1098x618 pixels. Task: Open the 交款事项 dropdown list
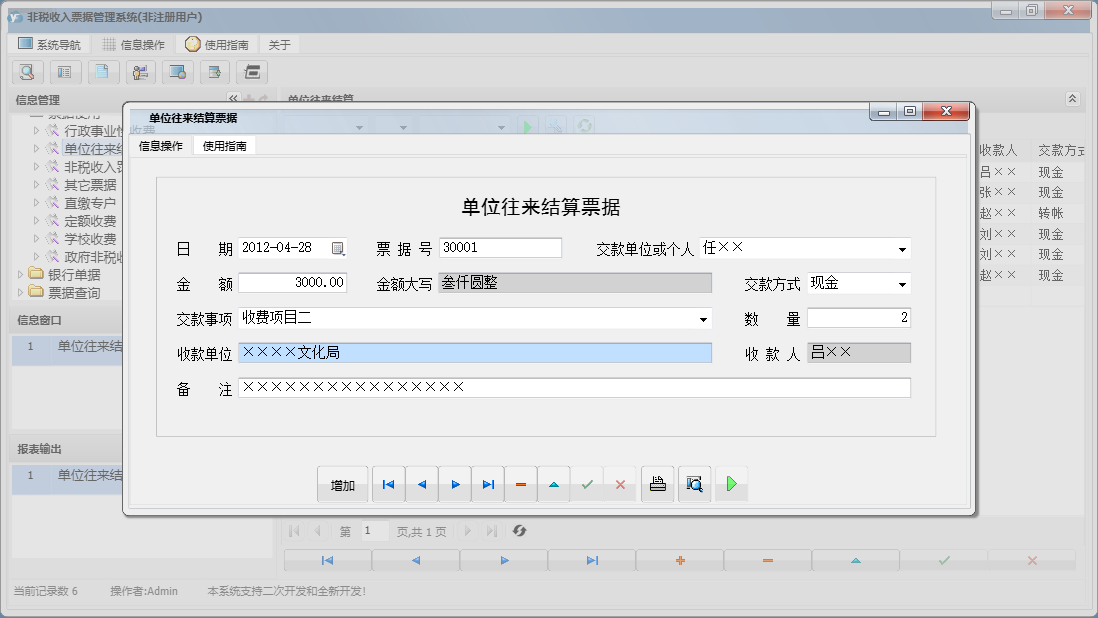[703, 319]
